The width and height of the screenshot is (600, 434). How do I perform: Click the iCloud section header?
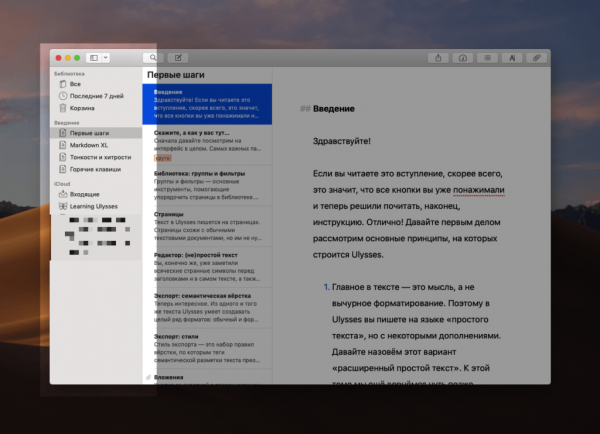coord(62,184)
